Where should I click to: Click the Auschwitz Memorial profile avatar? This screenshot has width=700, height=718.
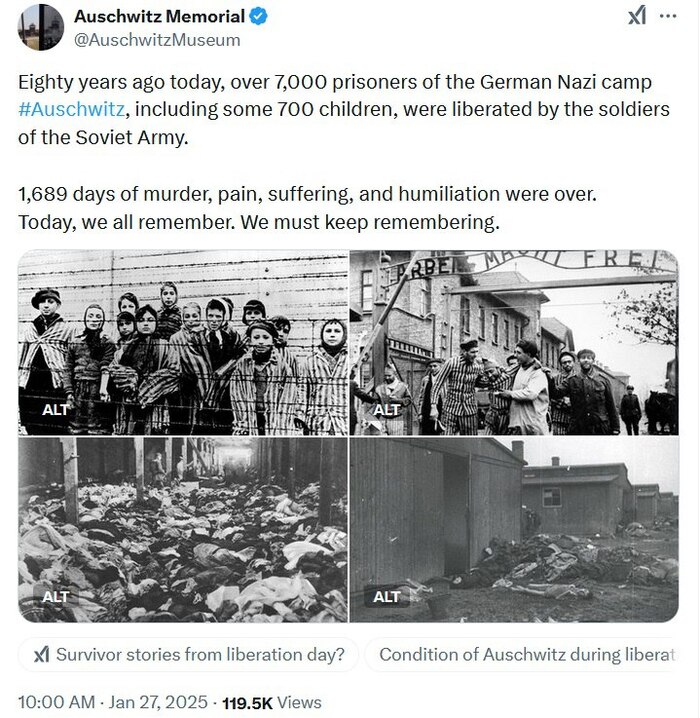pos(40,27)
